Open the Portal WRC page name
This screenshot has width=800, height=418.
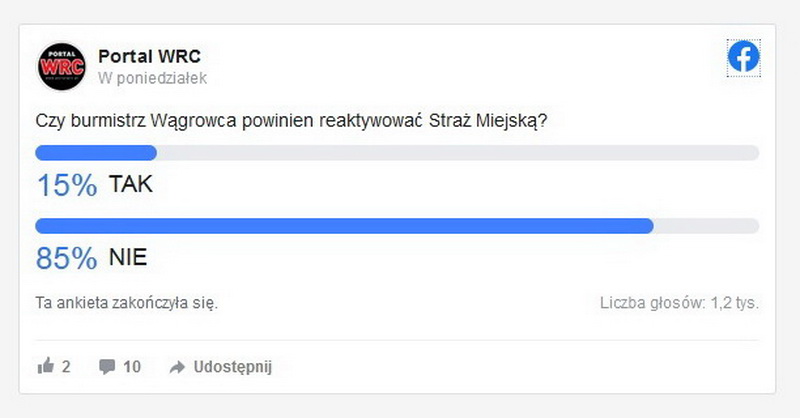tap(149, 56)
